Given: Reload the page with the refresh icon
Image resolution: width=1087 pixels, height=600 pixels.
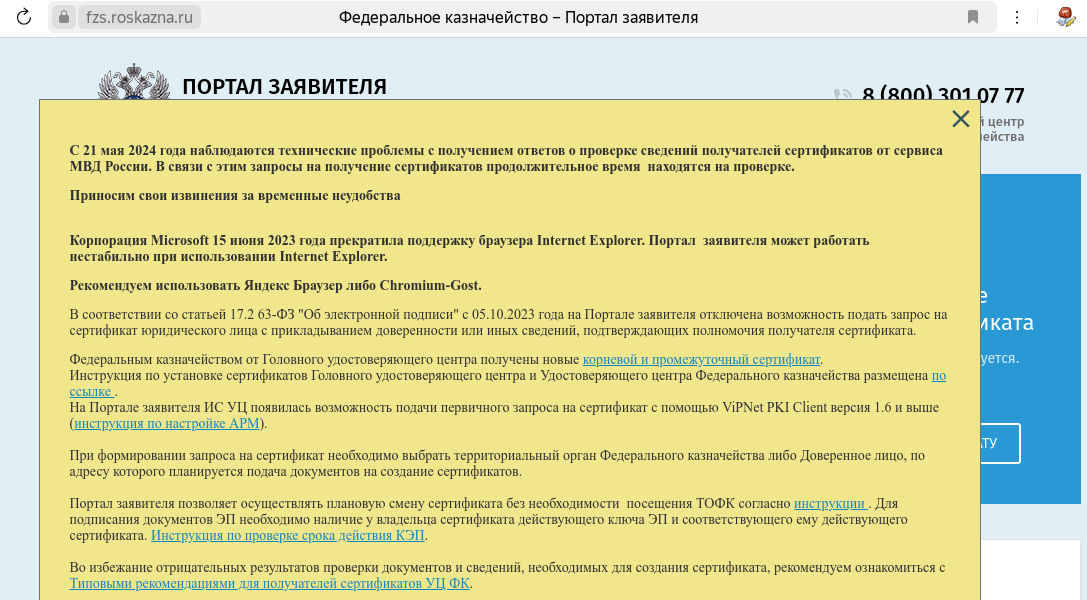Looking at the screenshot, I should tap(24, 17).
